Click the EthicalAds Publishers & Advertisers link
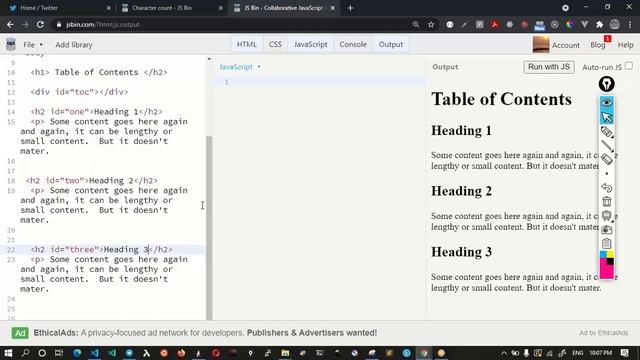Image resolution: width=640 pixels, height=360 pixels. coord(312,333)
